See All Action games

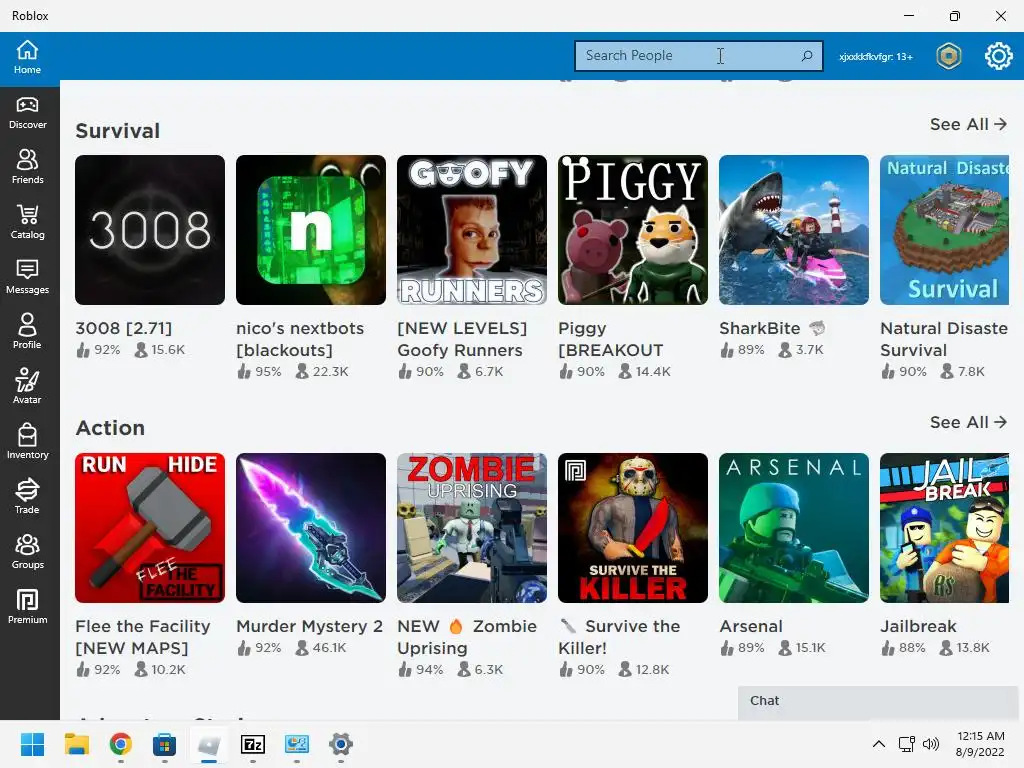point(968,422)
